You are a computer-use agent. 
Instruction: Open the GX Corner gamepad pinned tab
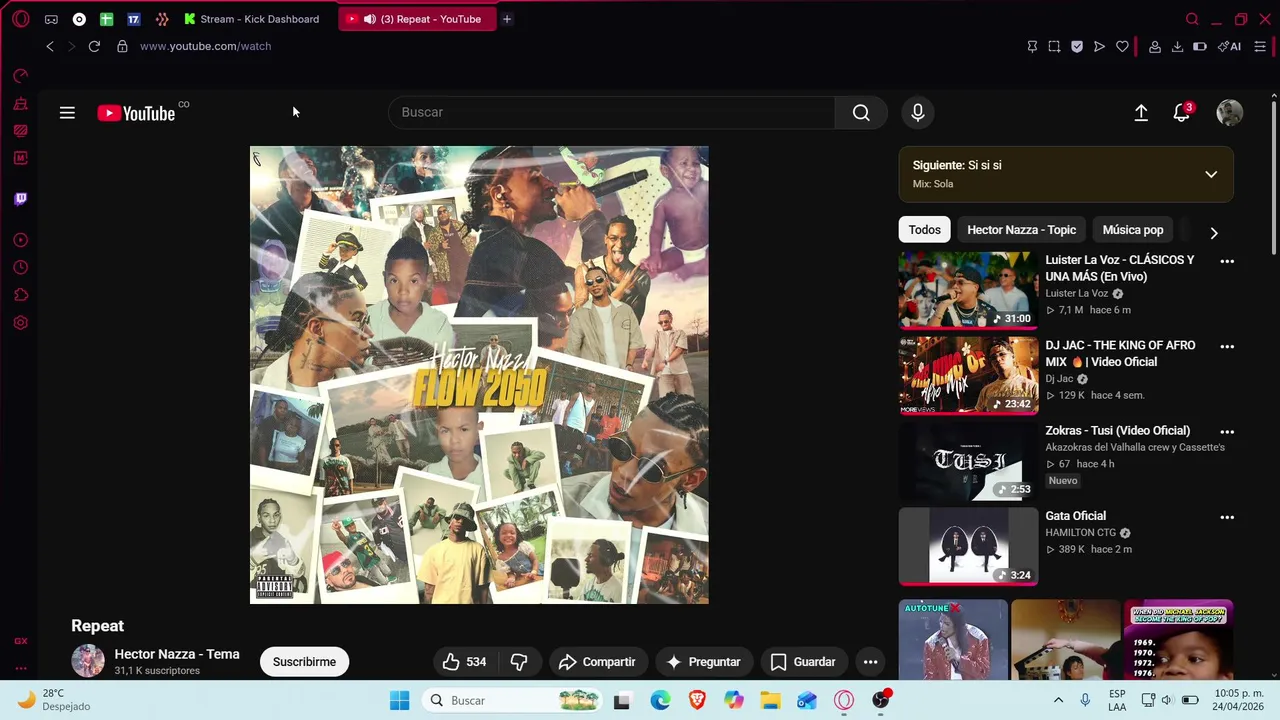[x=51, y=19]
